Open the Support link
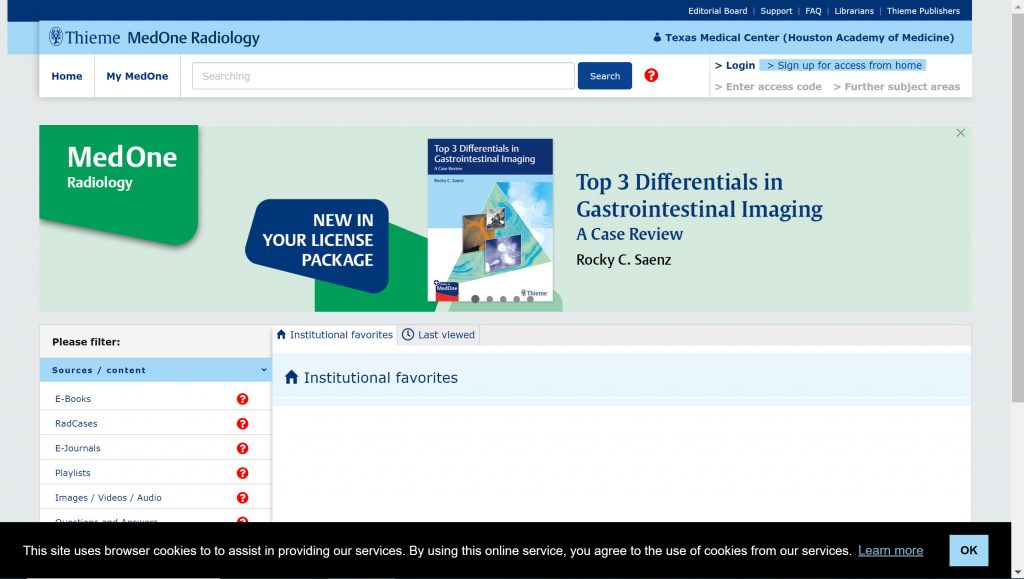Image resolution: width=1024 pixels, height=579 pixels. [x=776, y=11]
